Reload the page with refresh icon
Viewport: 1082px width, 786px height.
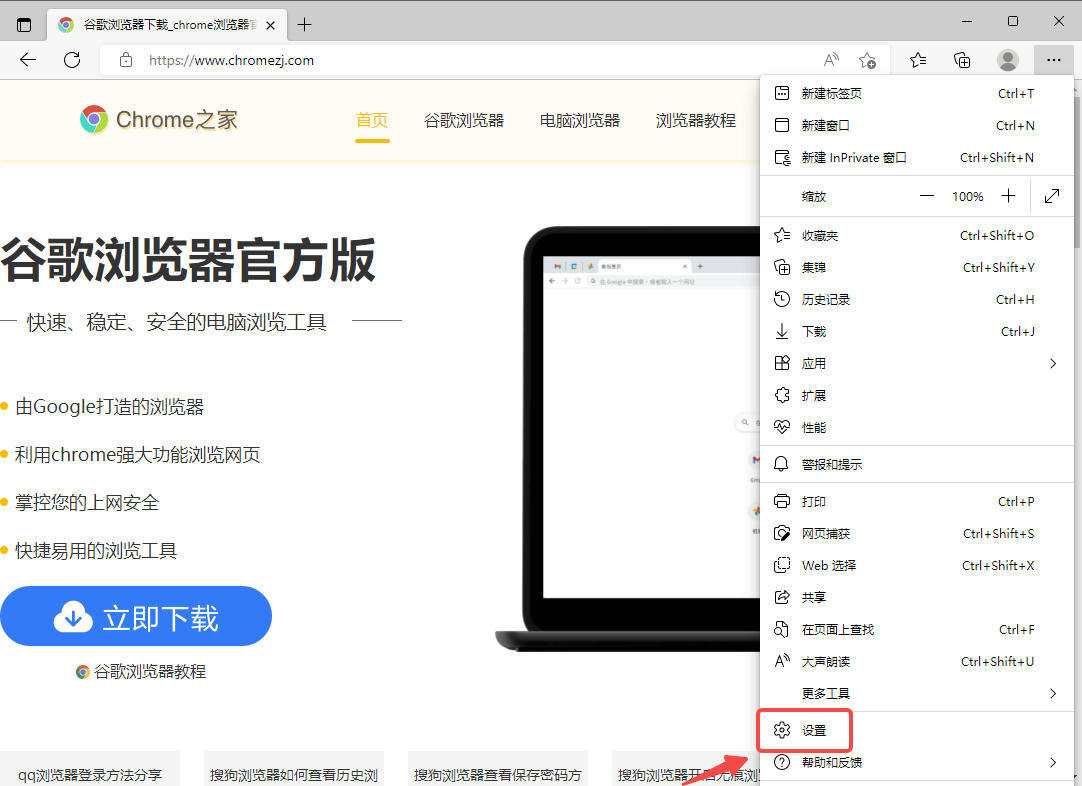(72, 60)
